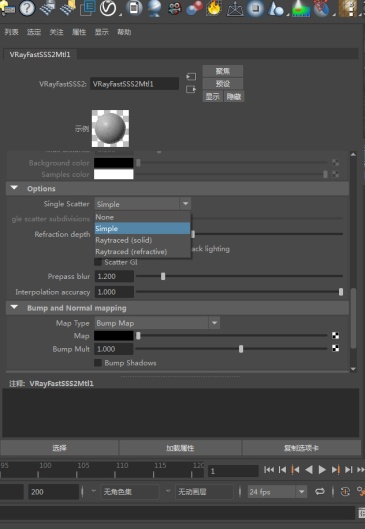Click the Bump Mult slider handle

(241, 349)
